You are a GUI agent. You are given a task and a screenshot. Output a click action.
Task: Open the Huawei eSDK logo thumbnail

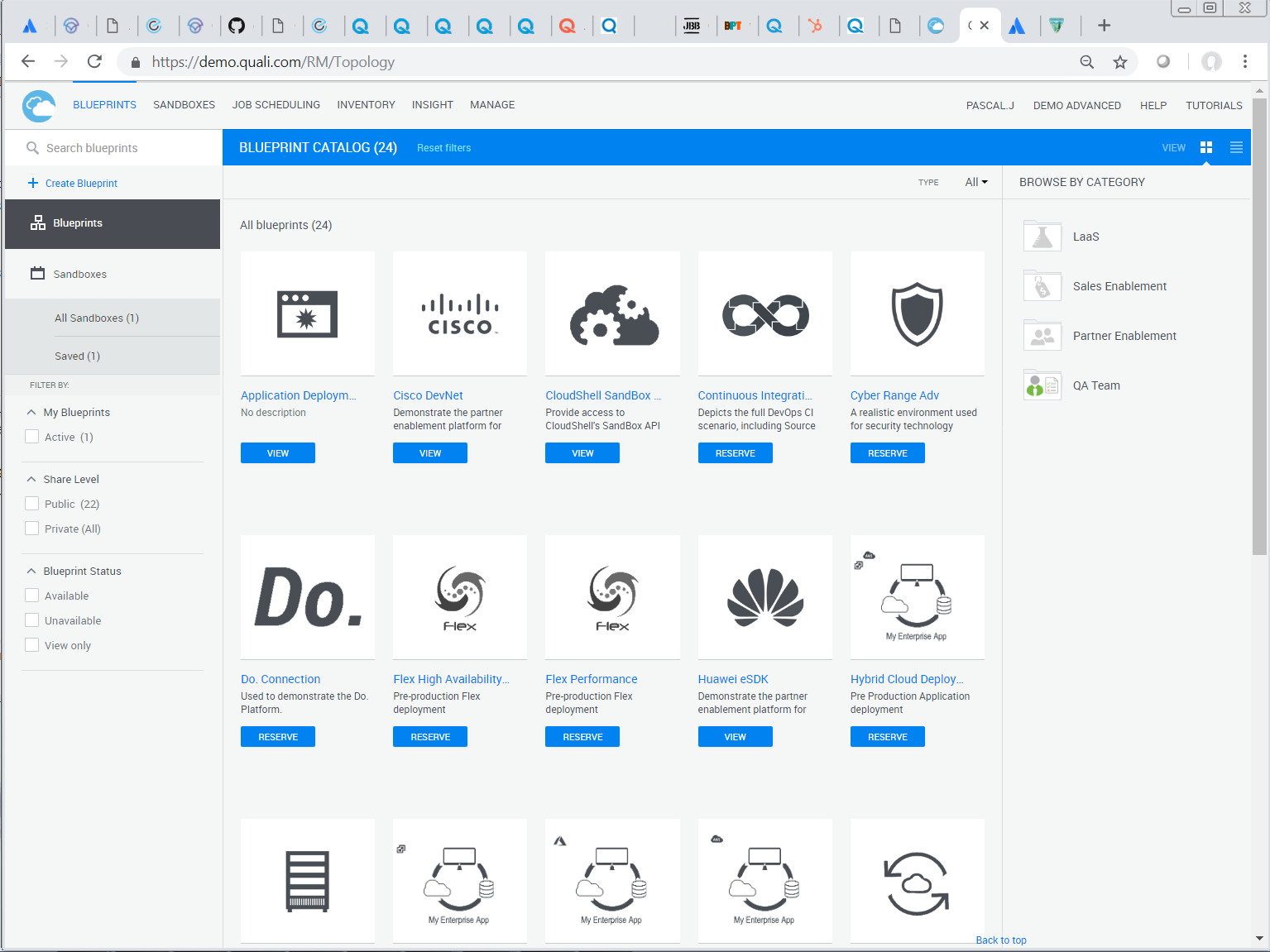pos(765,597)
